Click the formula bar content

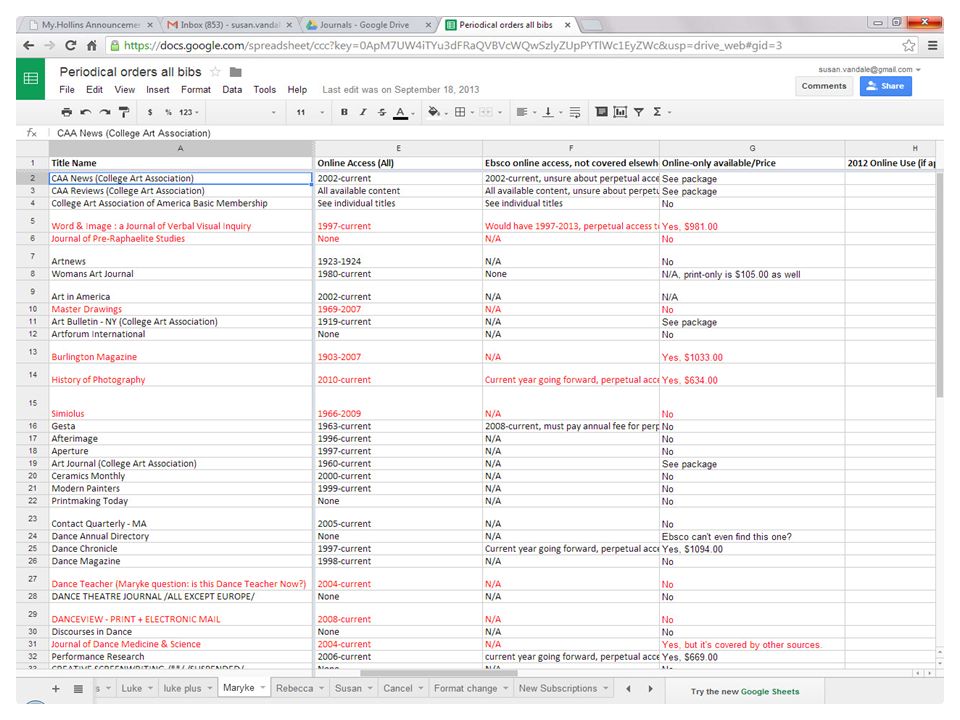pos(133,133)
